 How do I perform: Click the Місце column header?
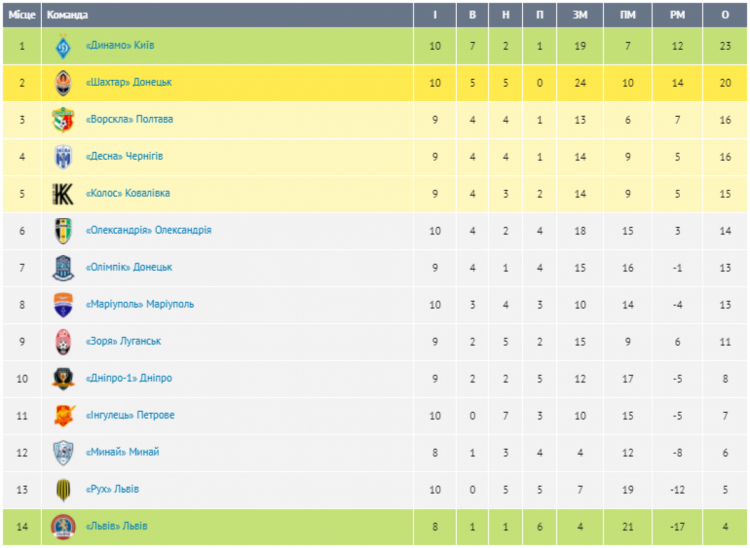click(22, 15)
